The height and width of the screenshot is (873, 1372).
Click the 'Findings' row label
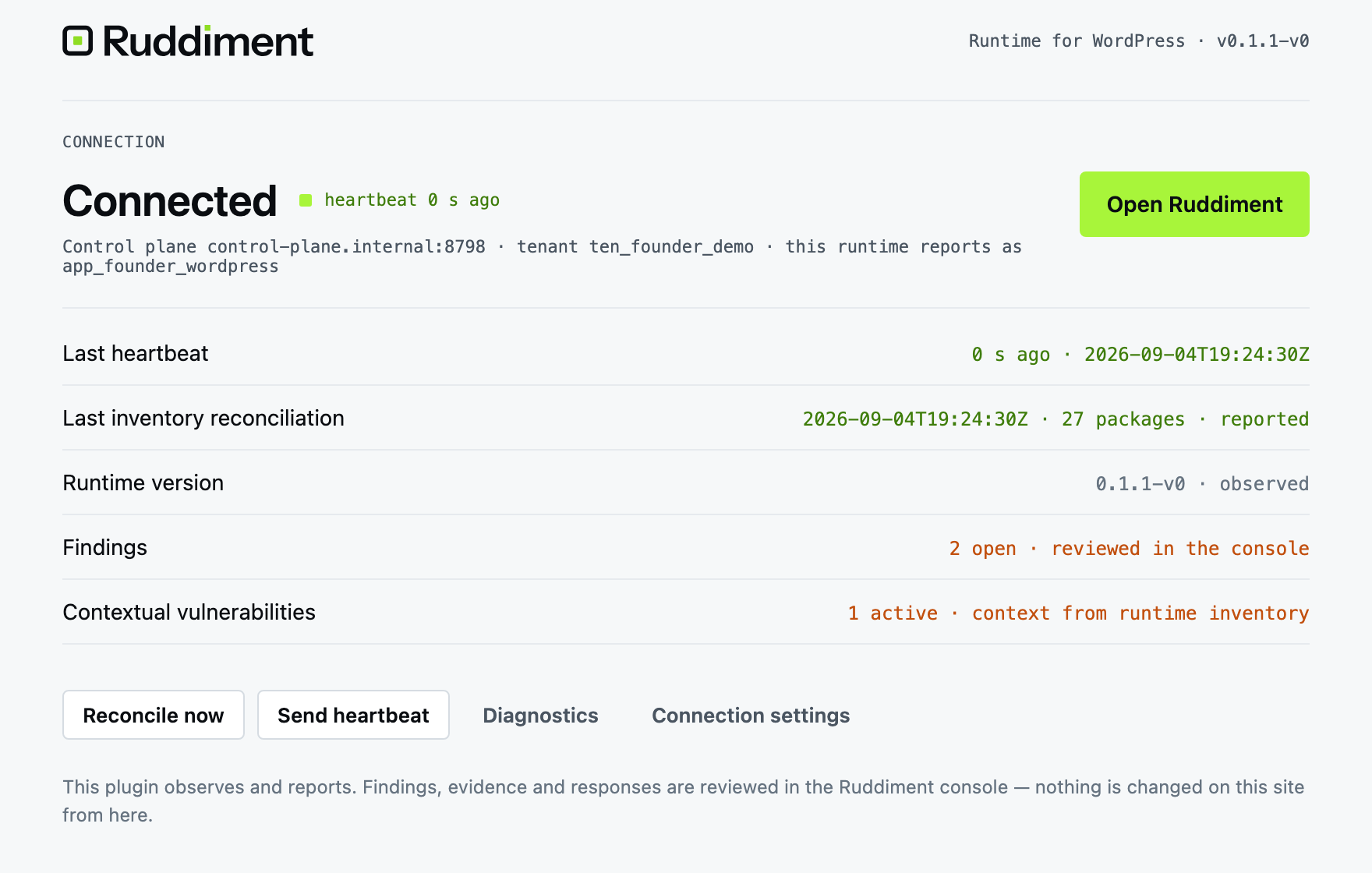point(104,547)
